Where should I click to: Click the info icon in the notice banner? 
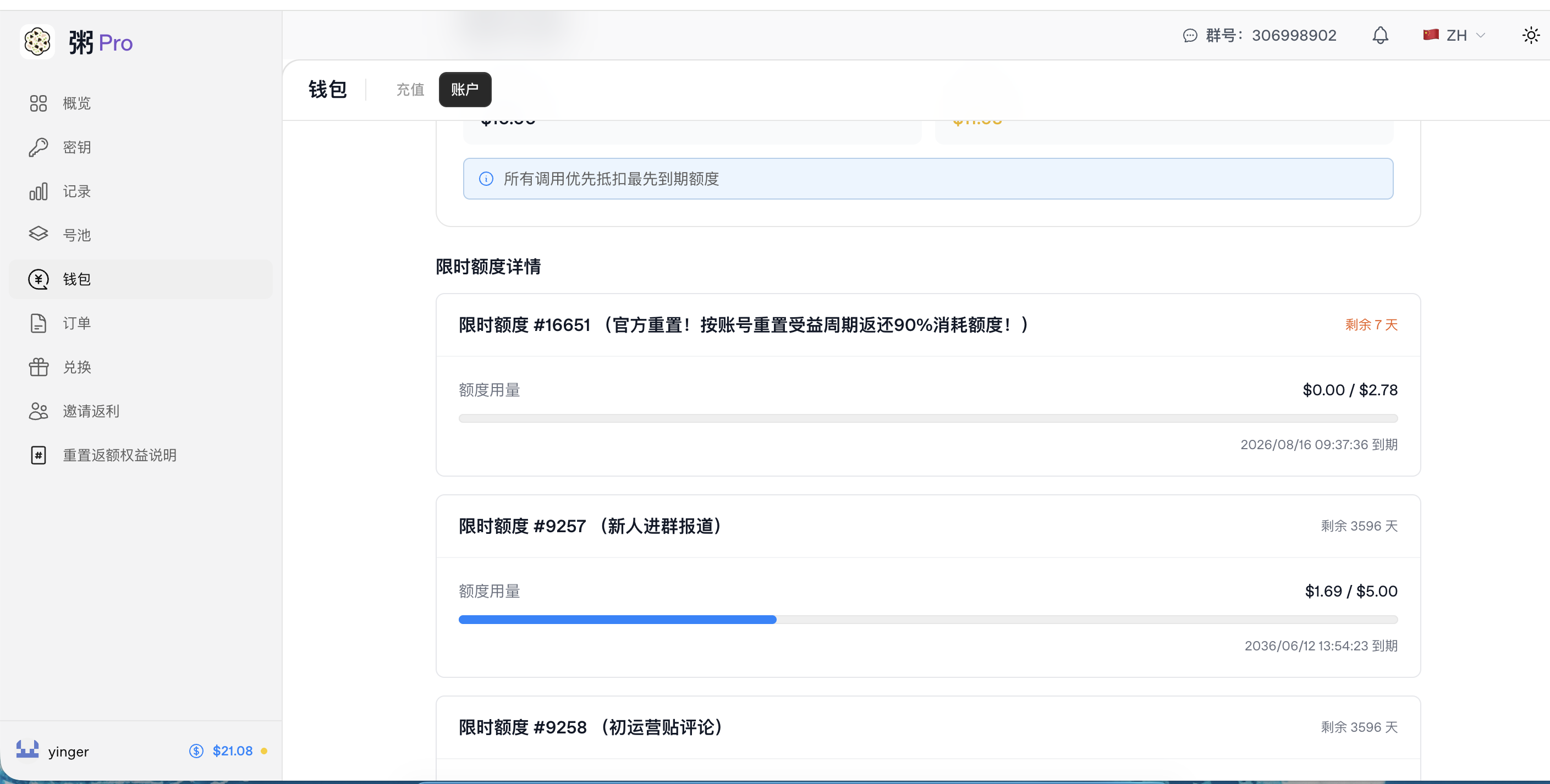(x=486, y=179)
